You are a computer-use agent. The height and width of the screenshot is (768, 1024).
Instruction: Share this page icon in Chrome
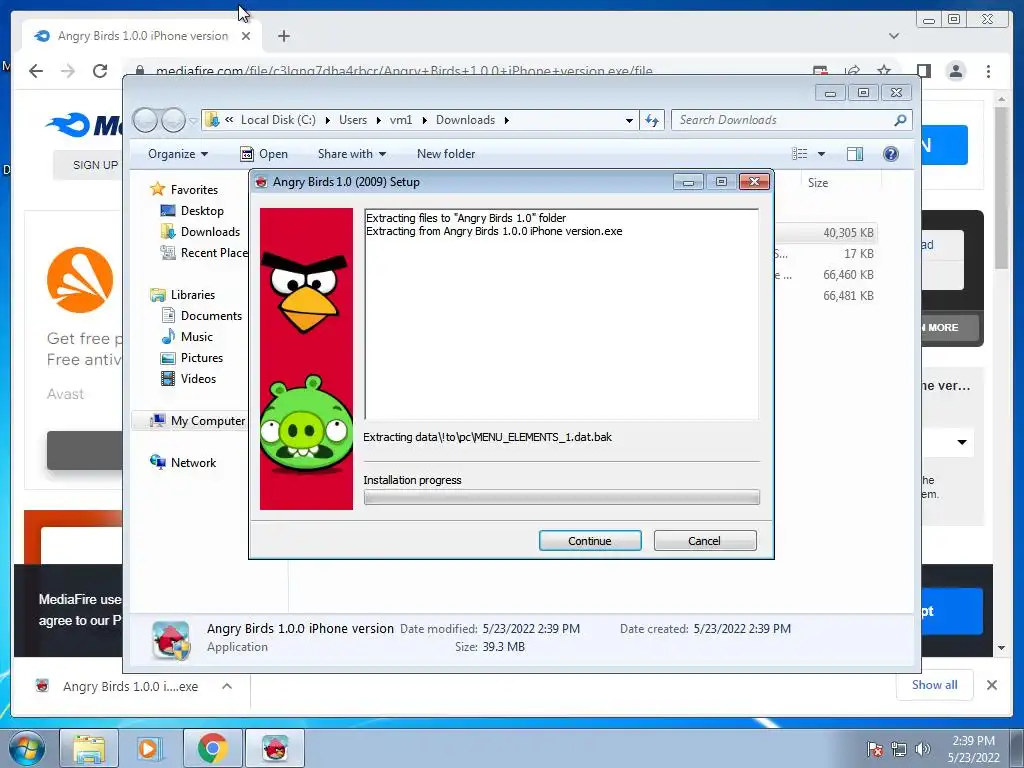click(x=852, y=71)
